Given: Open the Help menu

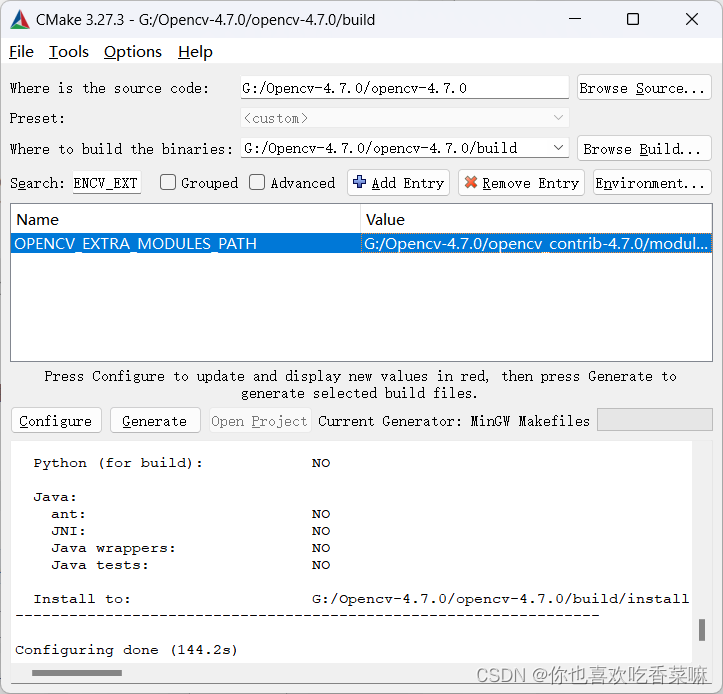Looking at the screenshot, I should [195, 52].
